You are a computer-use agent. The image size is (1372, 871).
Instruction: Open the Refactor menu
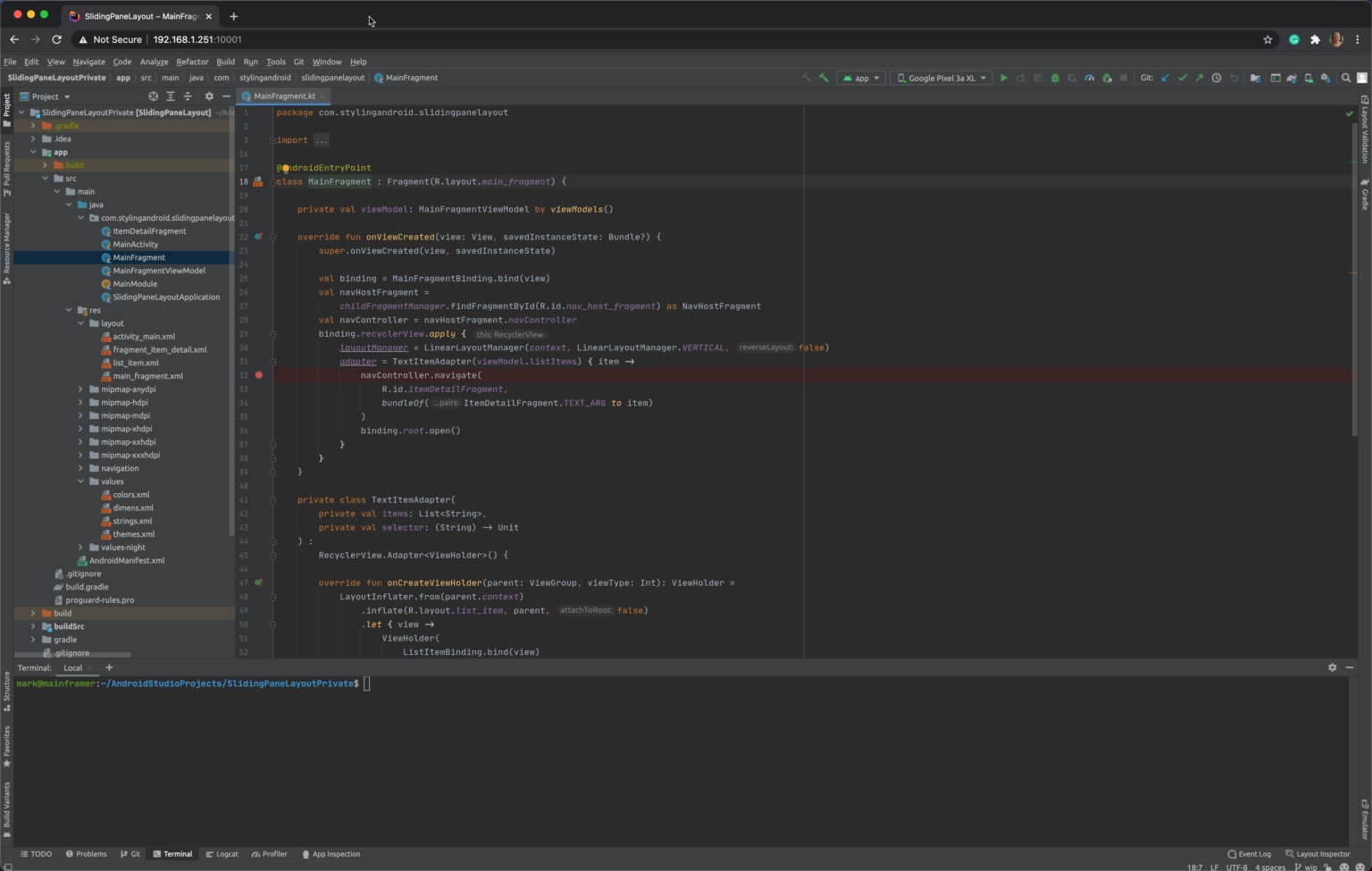tap(192, 62)
